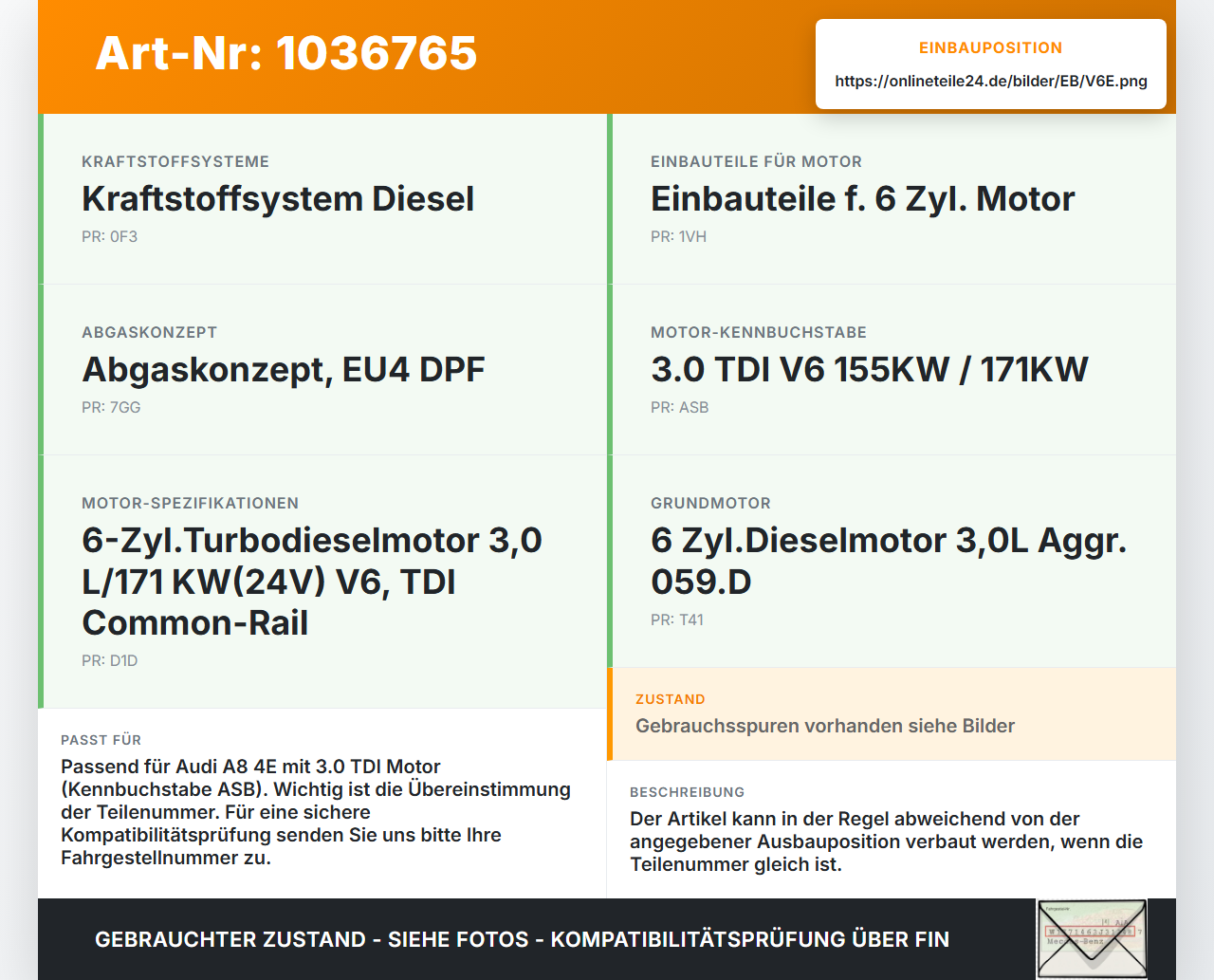This screenshot has width=1214, height=980.
Task: Click the MOTOR-KENNBUCHSTABE label
Action: pos(759,333)
